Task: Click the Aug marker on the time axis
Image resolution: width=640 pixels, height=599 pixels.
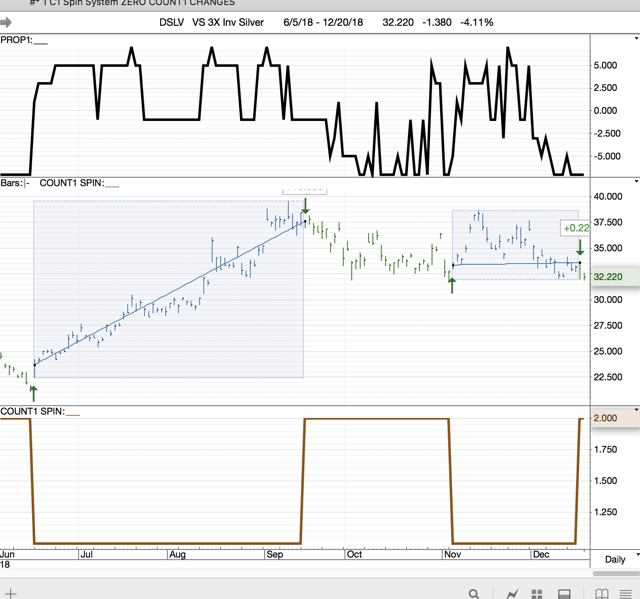Action: (x=177, y=555)
